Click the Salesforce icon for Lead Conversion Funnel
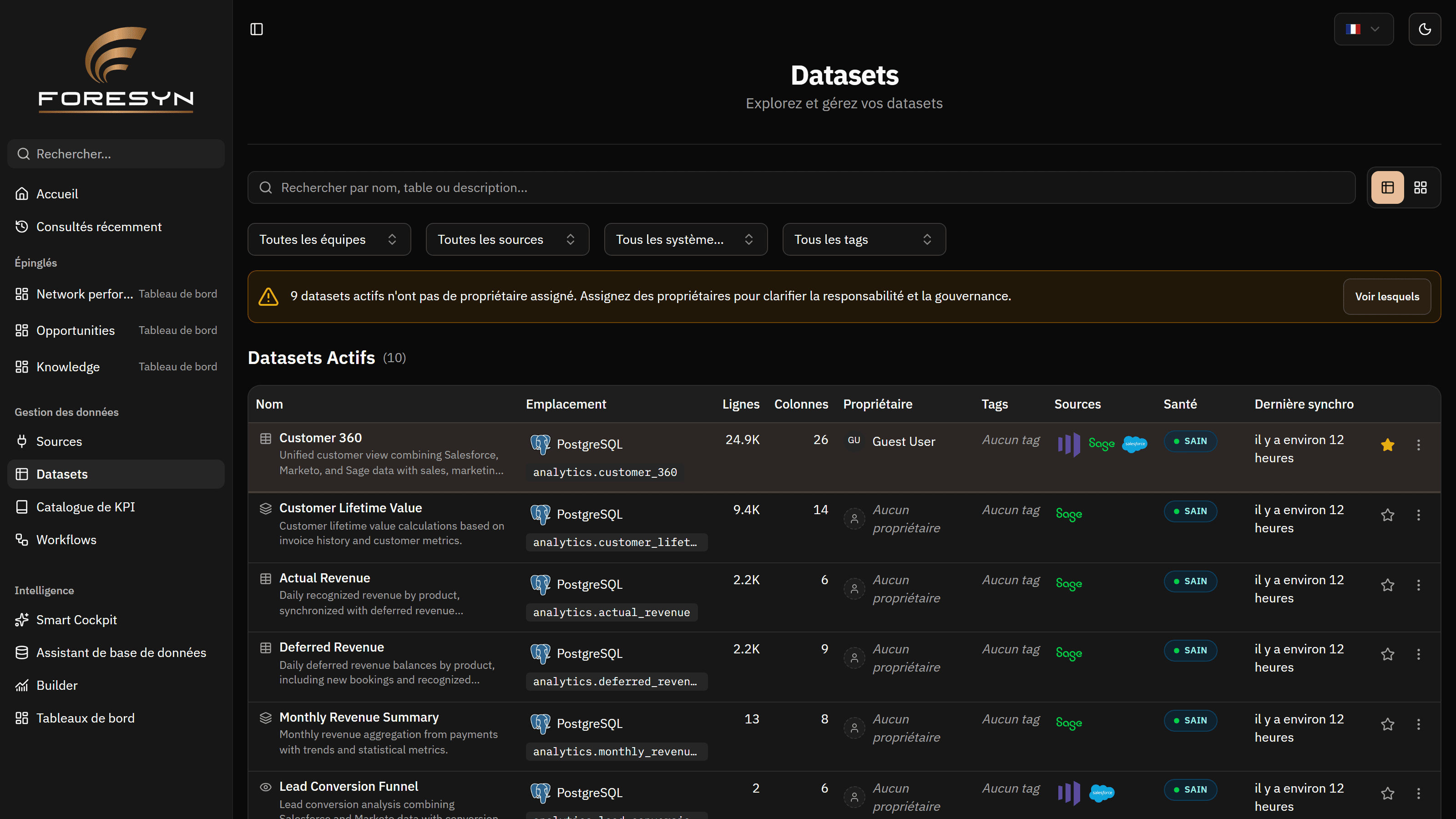The height and width of the screenshot is (819, 1456). tap(1102, 793)
